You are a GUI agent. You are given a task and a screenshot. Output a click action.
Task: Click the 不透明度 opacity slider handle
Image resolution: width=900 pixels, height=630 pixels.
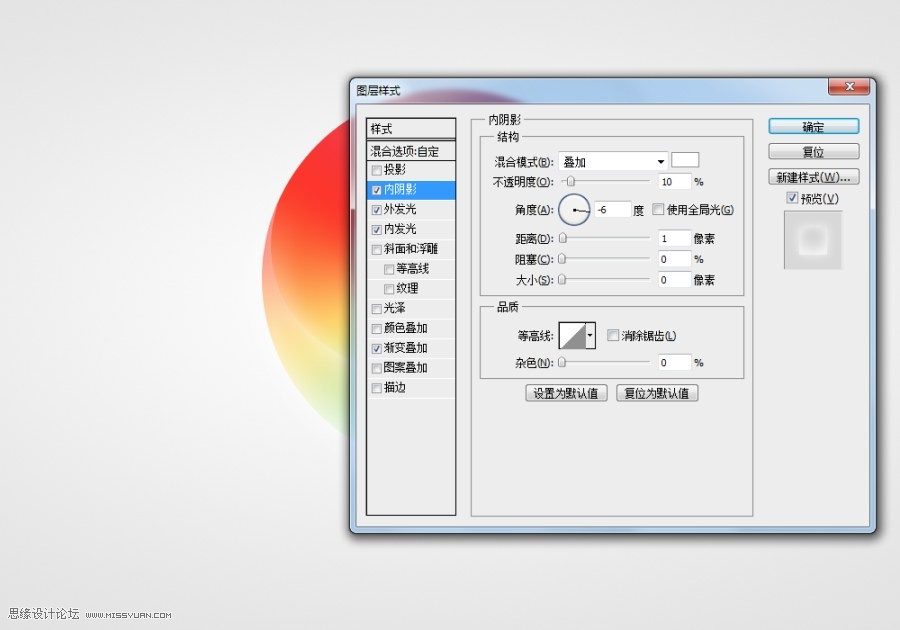click(570, 181)
